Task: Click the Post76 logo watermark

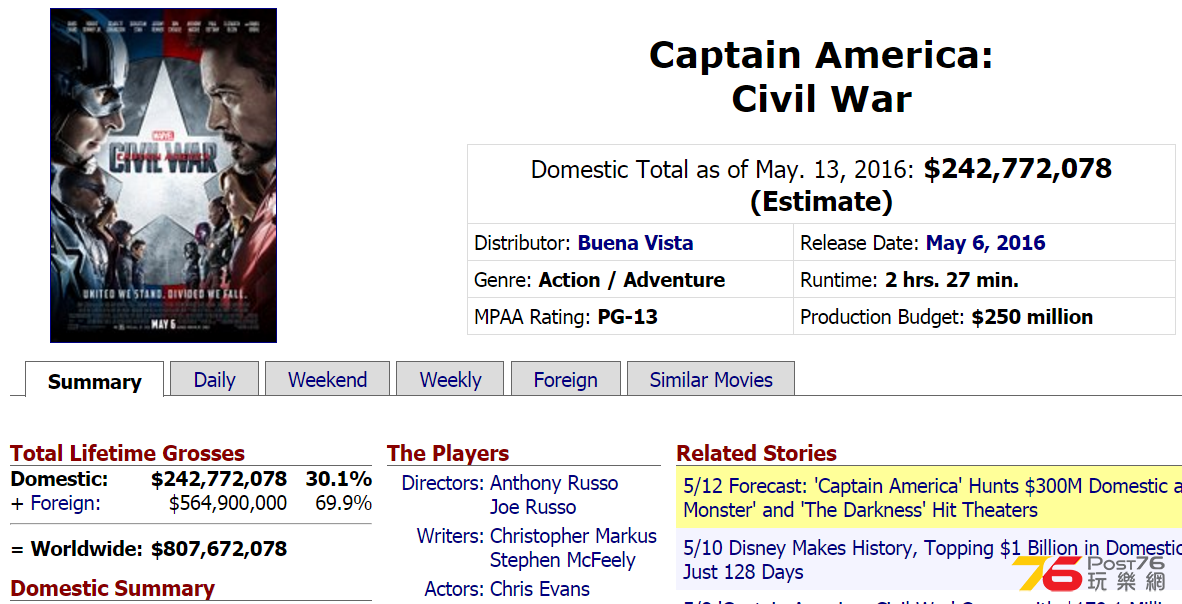Action: click(1089, 575)
